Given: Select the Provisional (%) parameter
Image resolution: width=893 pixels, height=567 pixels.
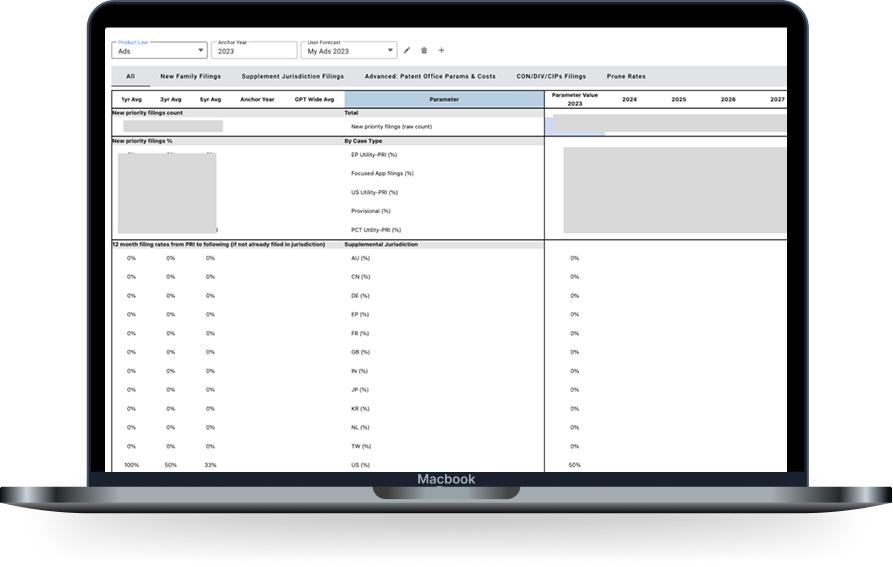Looking at the screenshot, I should pos(371,211).
